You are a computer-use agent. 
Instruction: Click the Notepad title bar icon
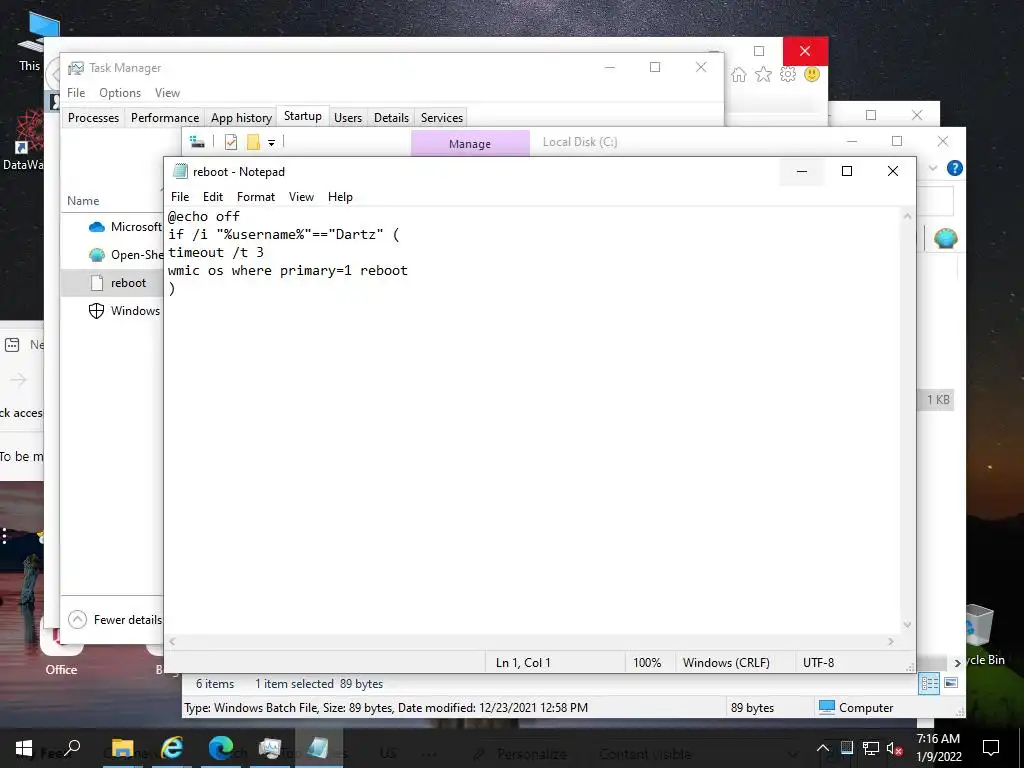[x=180, y=172]
